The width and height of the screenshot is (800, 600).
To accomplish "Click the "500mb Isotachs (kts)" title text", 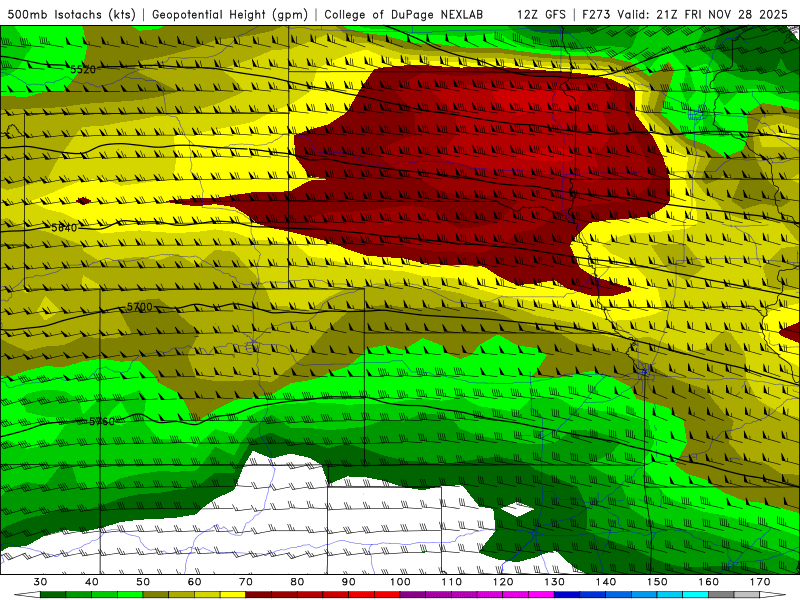I will 71,14.
